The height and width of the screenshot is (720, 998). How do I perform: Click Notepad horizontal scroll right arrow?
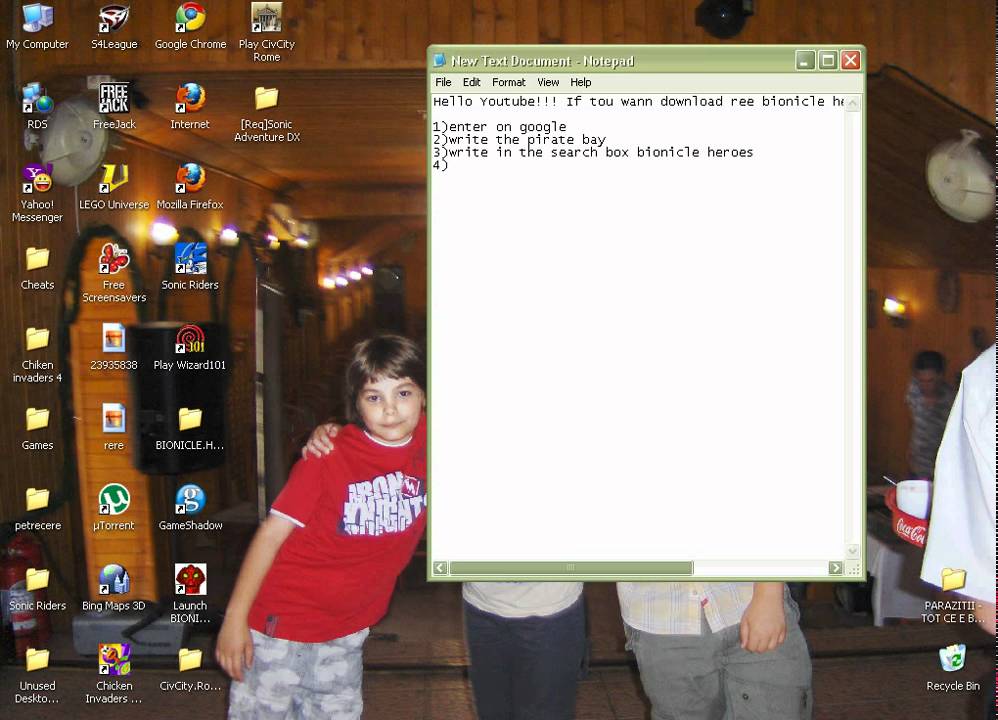[x=836, y=568]
